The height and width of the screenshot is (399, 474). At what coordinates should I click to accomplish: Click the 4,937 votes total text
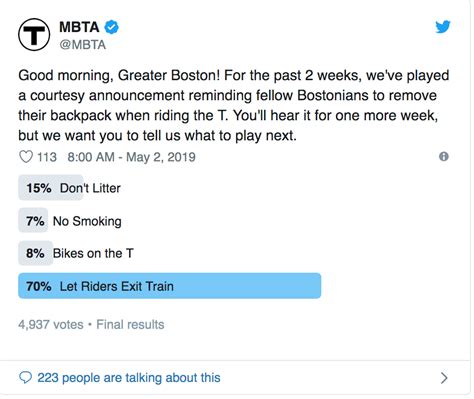pyautogui.click(x=51, y=324)
